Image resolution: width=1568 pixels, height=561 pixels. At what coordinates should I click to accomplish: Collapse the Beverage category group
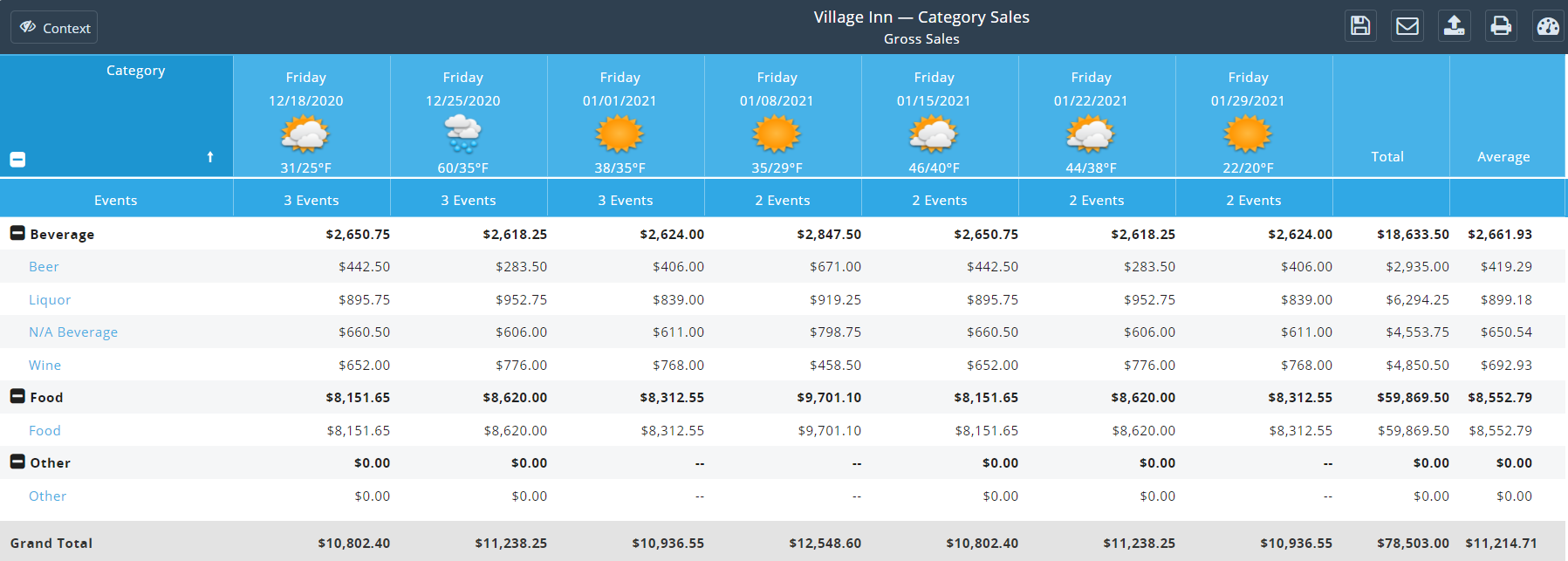pyautogui.click(x=17, y=233)
